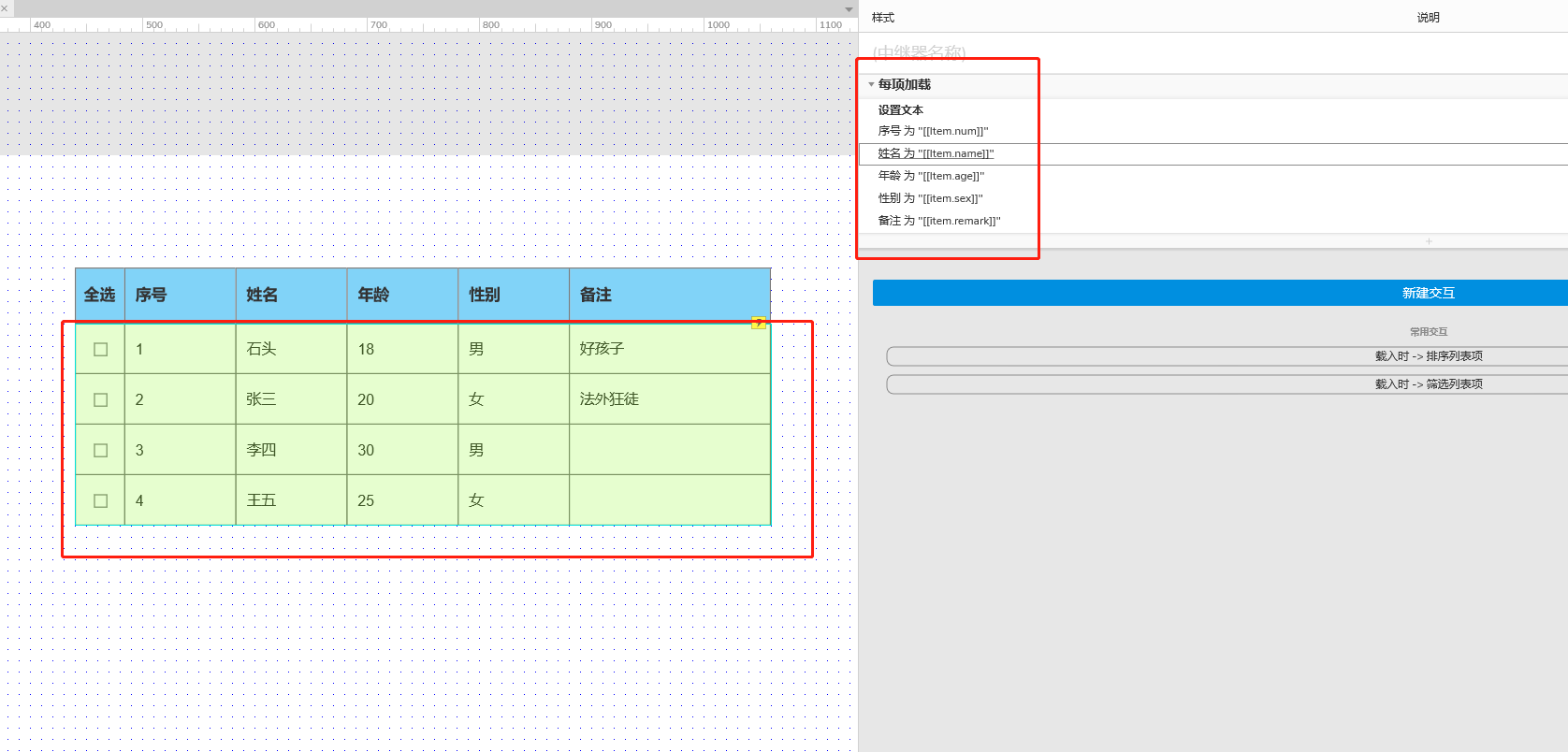This screenshot has height=752, width=1568.
Task: Select the name cell 王五
Action: 291,500
